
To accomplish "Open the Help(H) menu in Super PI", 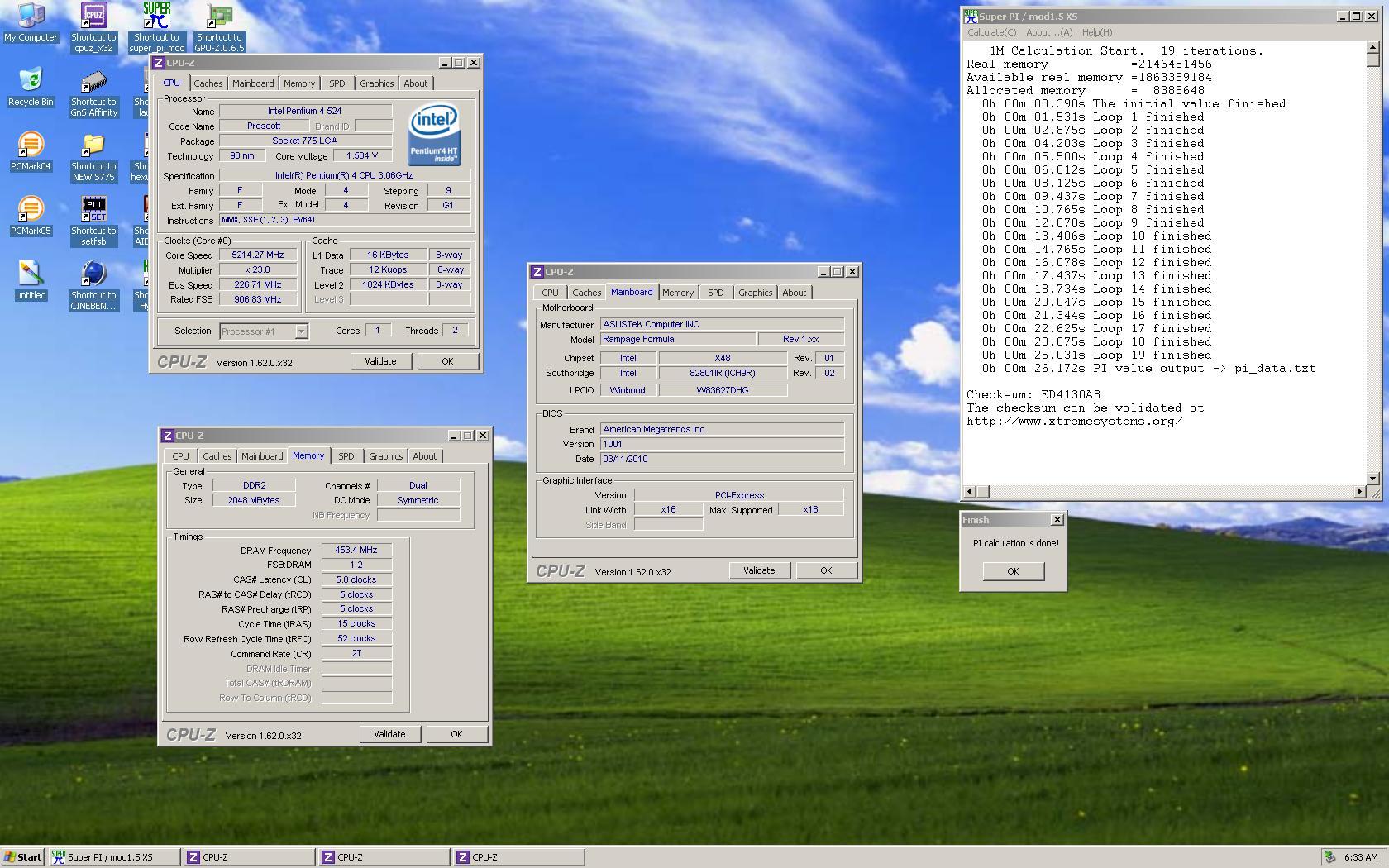I will pyautogui.click(x=1096, y=32).
